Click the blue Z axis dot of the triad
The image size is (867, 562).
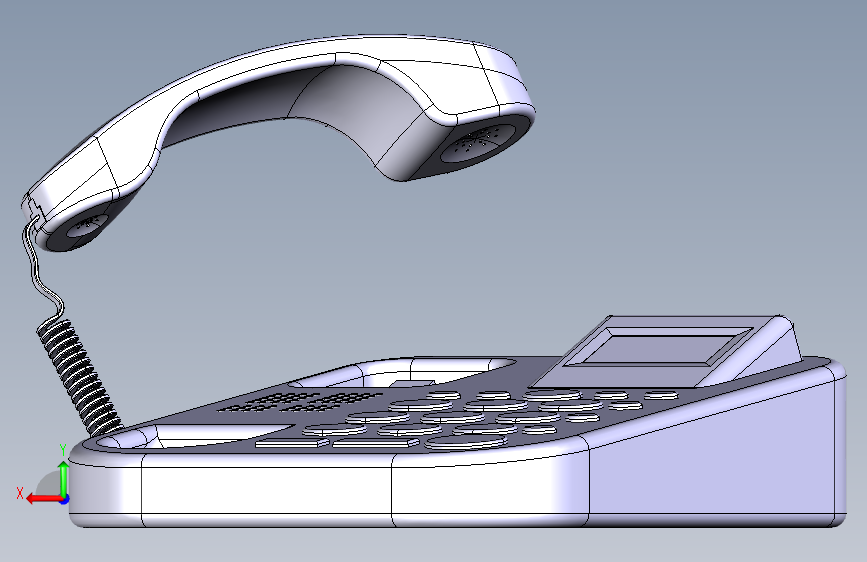(65, 499)
